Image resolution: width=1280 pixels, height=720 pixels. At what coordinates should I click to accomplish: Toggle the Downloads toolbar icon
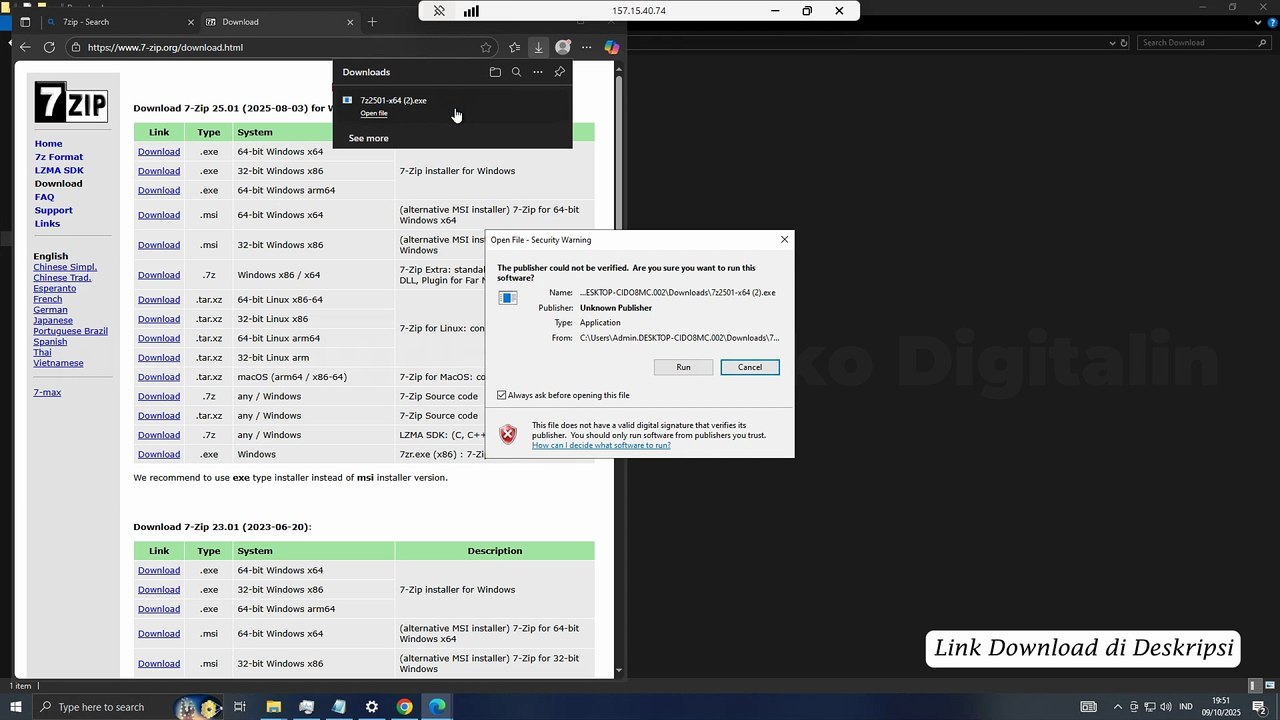click(538, 47)
